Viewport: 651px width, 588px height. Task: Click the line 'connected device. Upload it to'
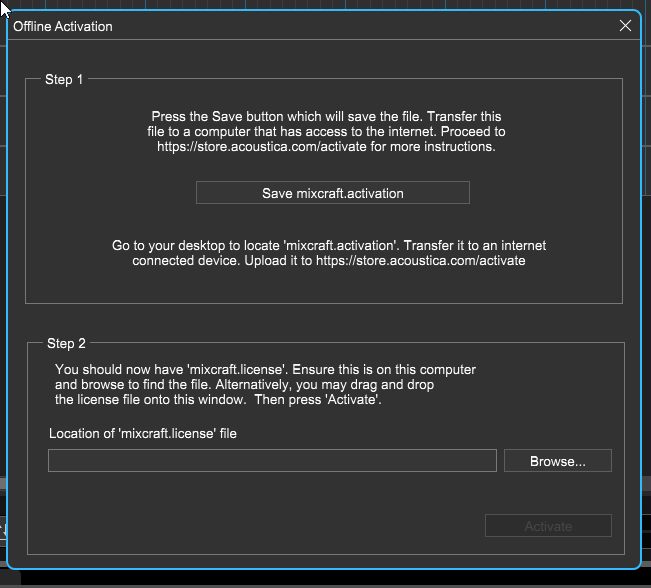click(x=329, y=261)
